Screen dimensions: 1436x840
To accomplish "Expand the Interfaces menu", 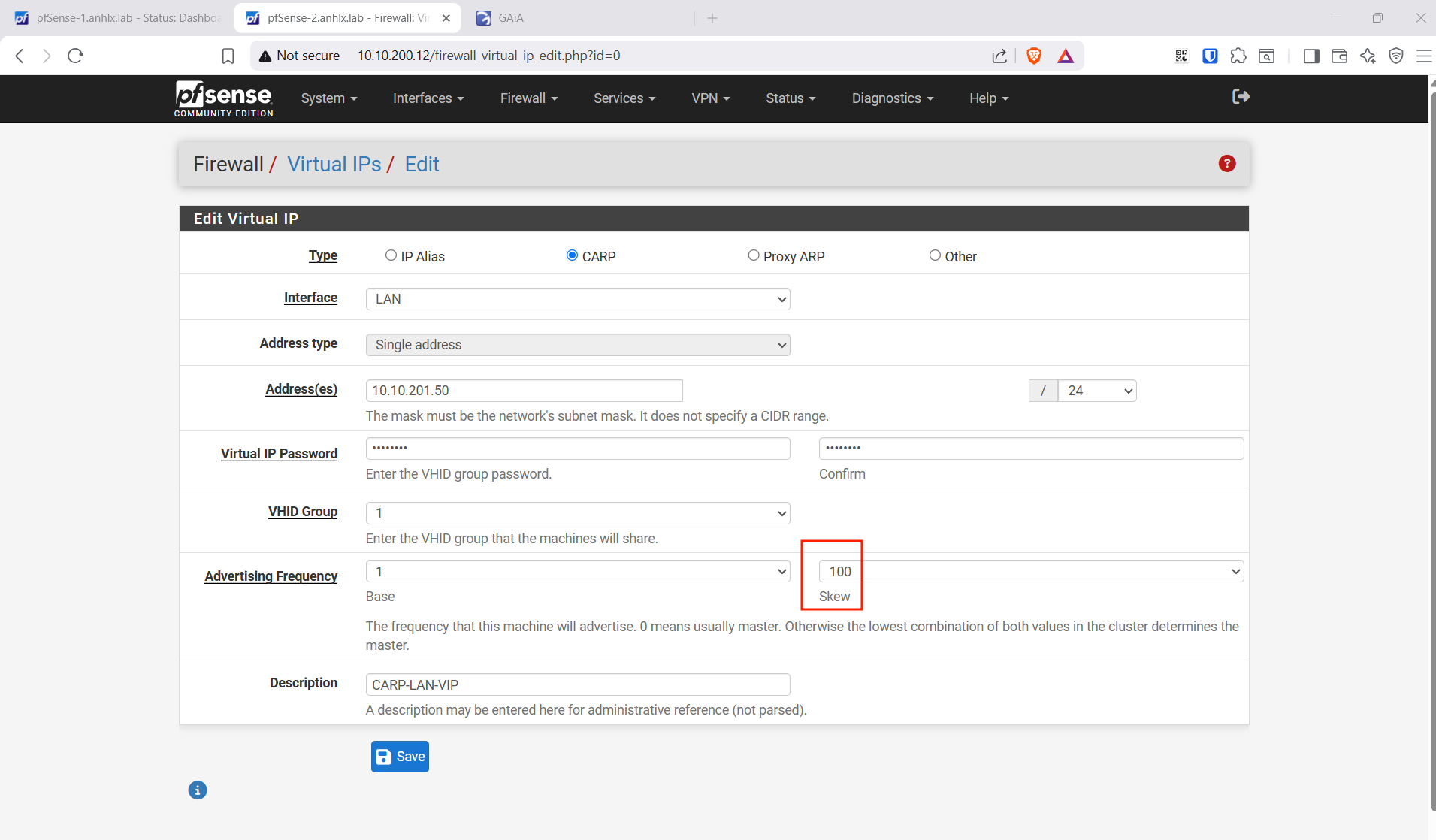I will (428, 98).
